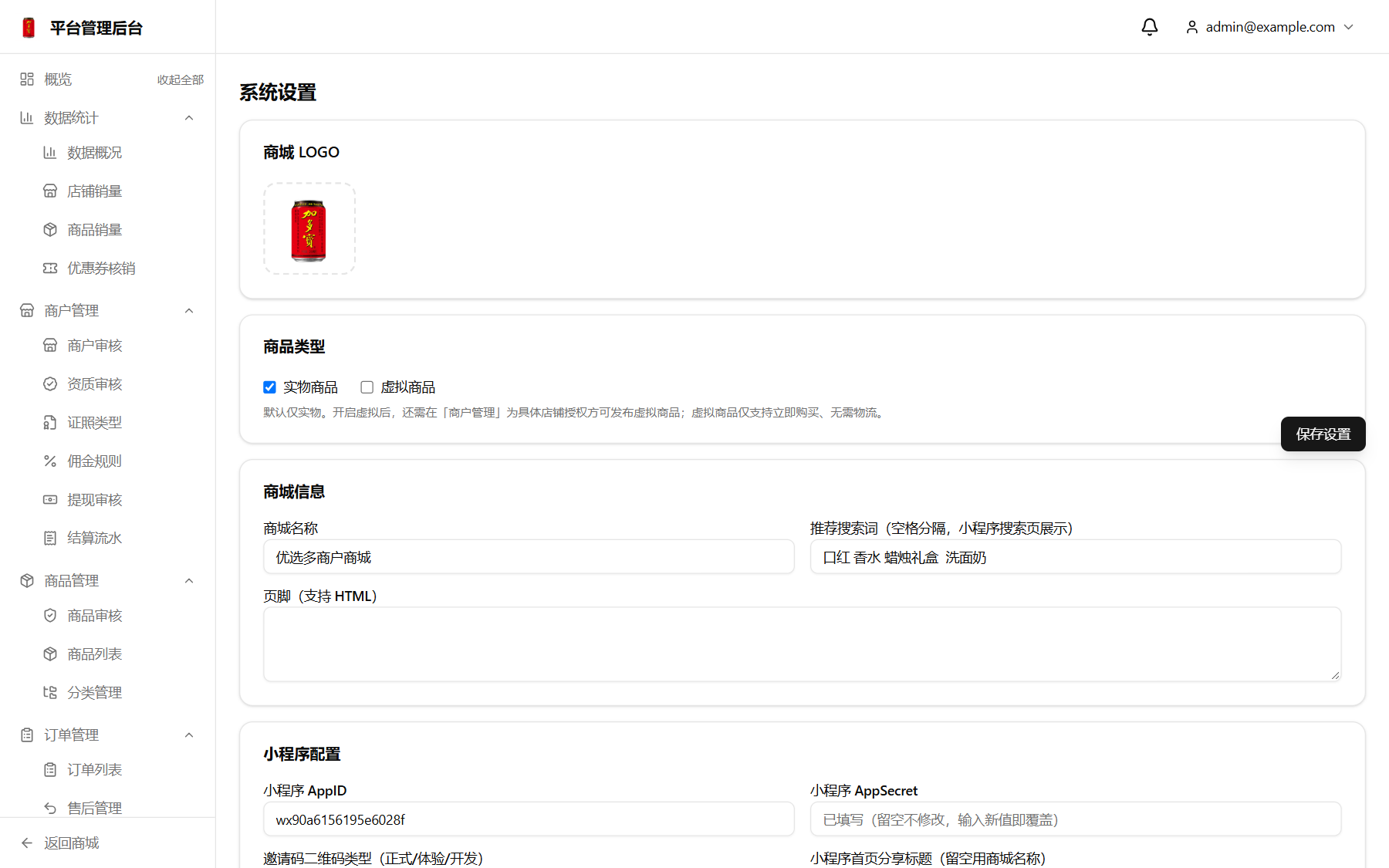Click the 商户审核 shop icon
The image size is (1389, 868).
click(50, 346)
